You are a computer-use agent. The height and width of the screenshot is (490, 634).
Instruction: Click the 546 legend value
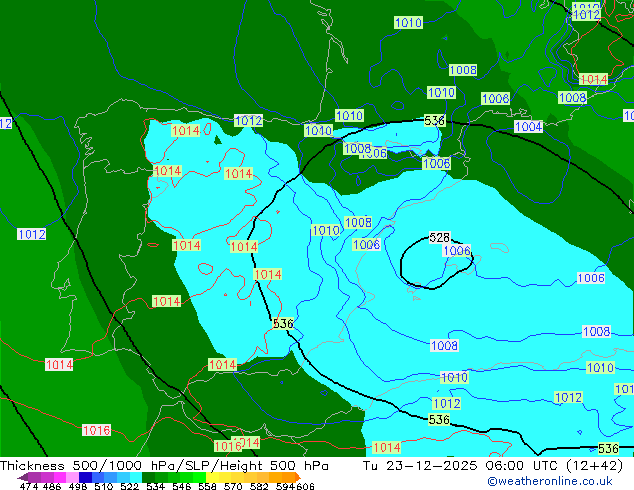coord(181,486)
